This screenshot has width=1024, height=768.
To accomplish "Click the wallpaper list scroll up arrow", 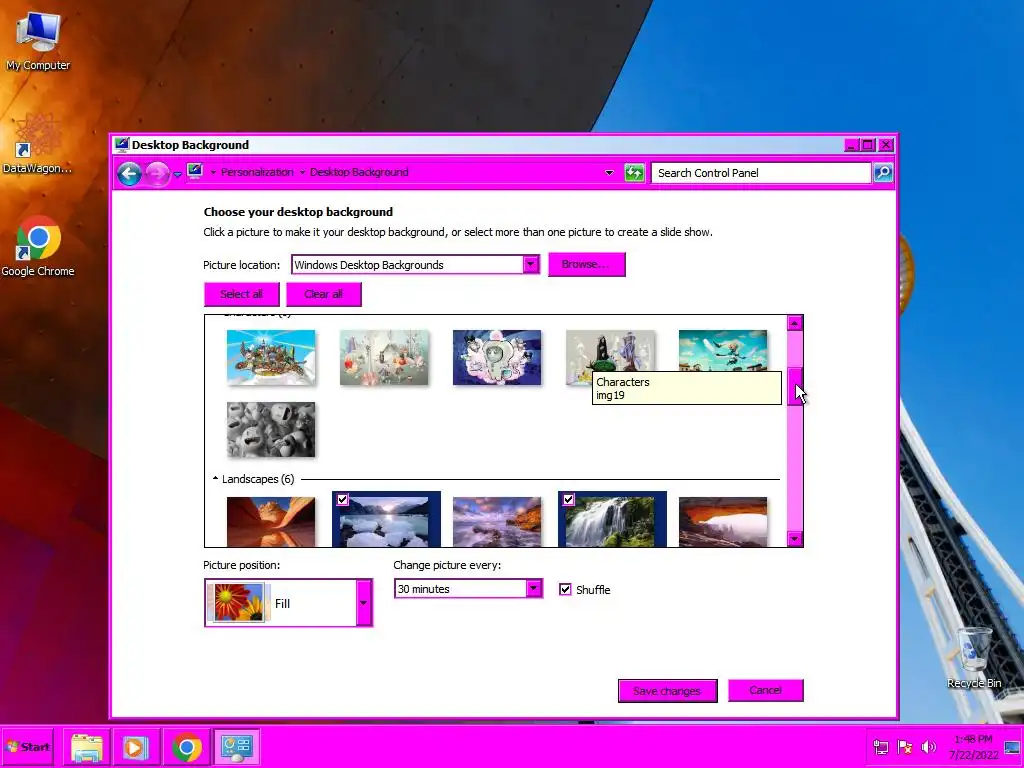I will click(x=795, y=323).
